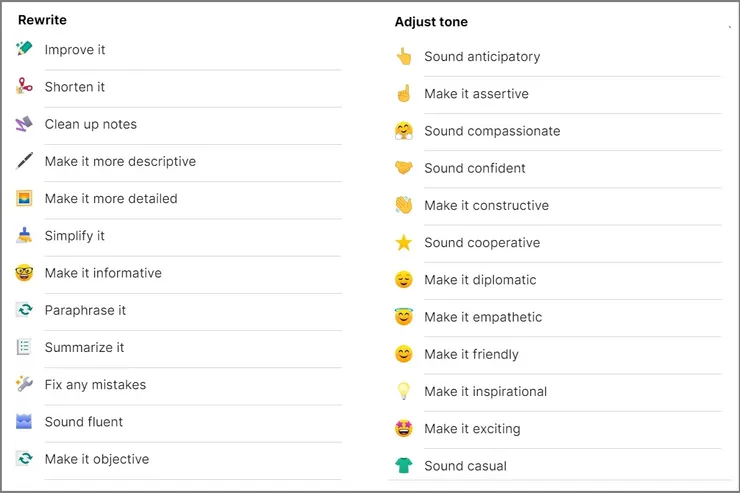Screen dimensions: 740x493
Task: Choose Make it informative rewrite option
Action: (x=103, y=273)
